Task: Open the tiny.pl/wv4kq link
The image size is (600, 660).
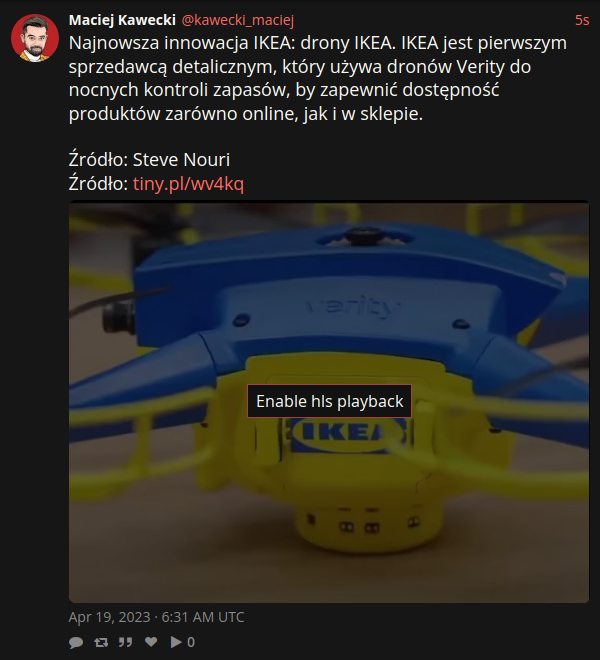Action: (x=188, y=184)
